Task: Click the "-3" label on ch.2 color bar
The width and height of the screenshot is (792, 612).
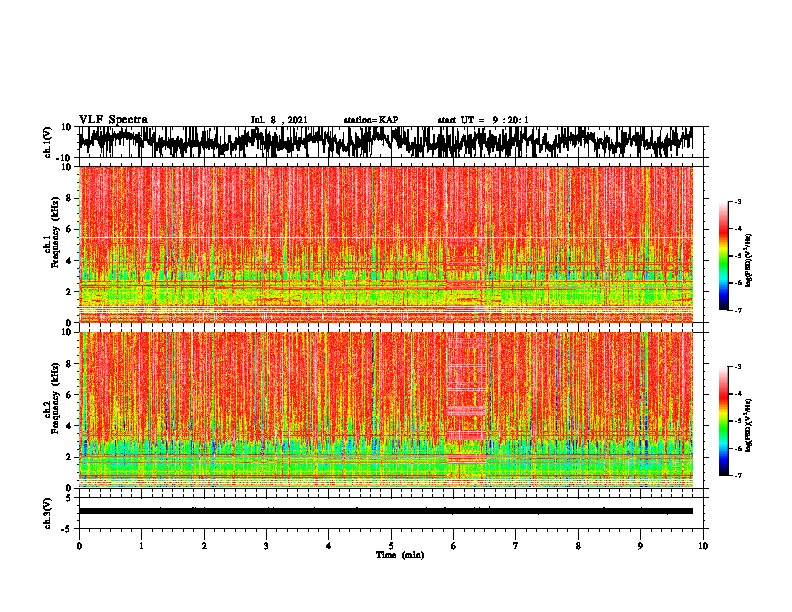Action: (737, 367)
